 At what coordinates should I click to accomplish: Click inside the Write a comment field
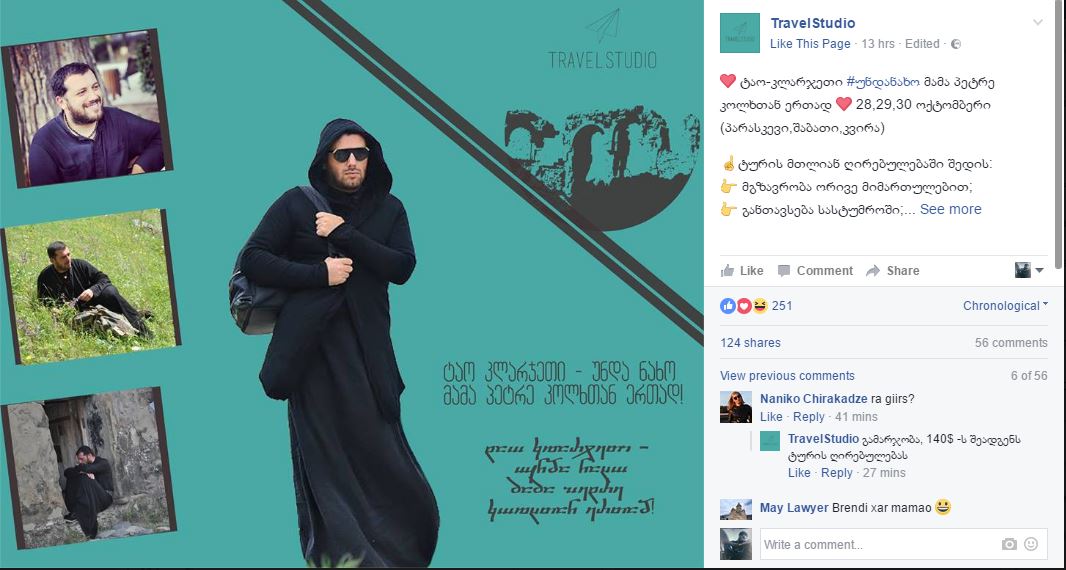[880, 544]
